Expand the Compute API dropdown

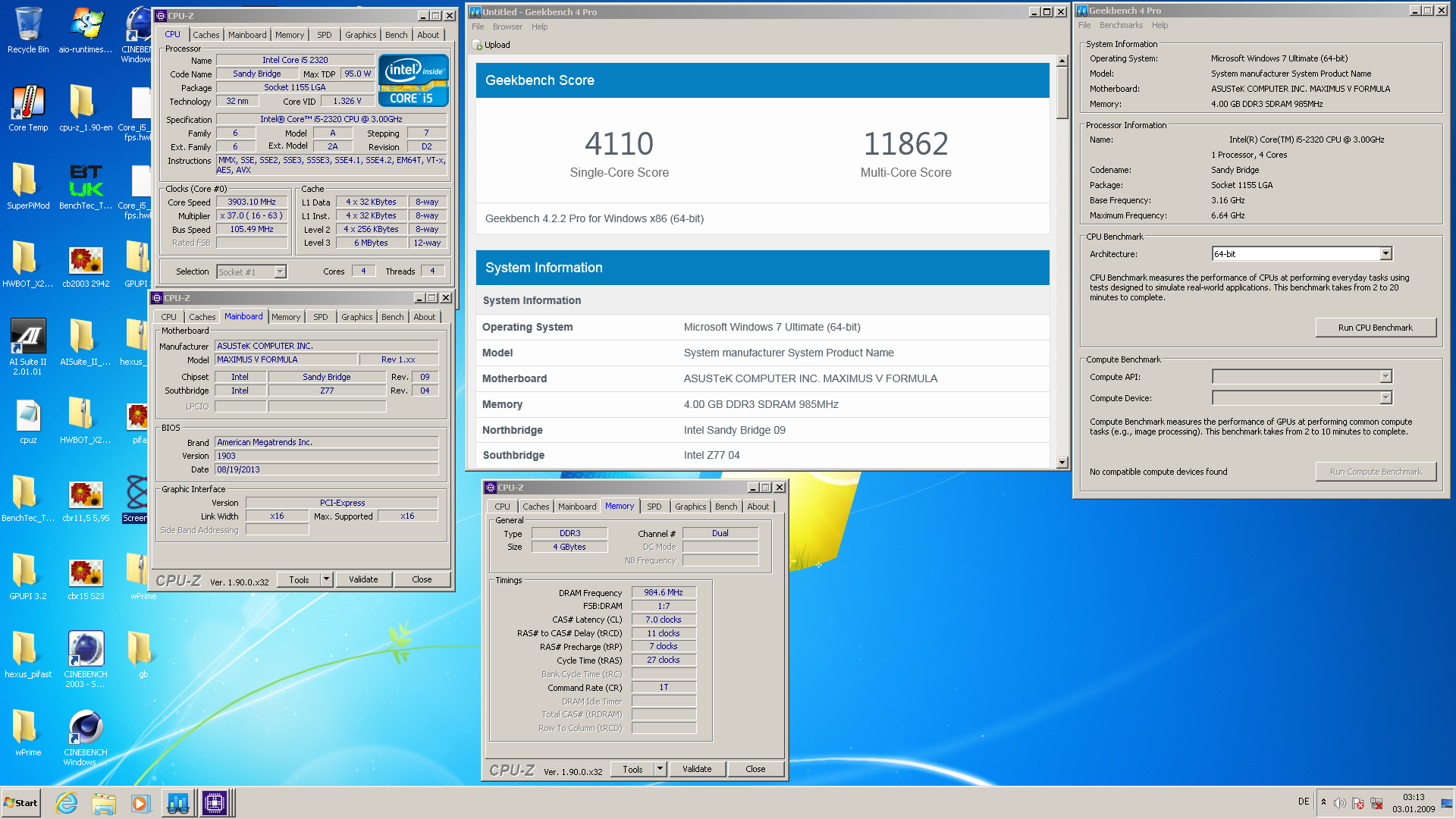[x=1385, y=376]
